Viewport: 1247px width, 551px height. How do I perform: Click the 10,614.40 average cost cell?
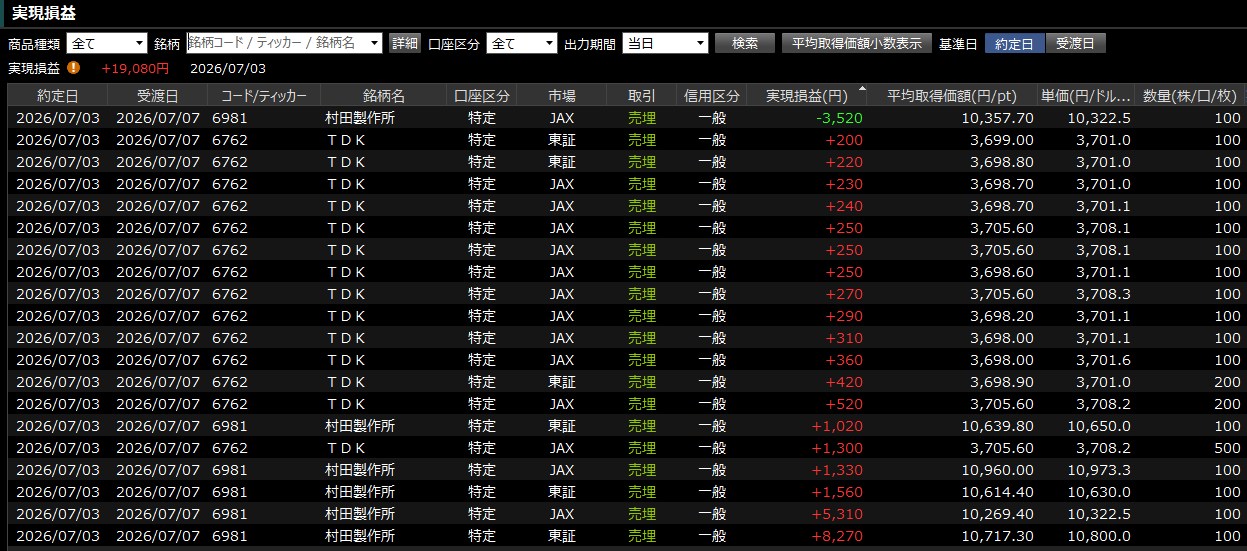(998, 492)
